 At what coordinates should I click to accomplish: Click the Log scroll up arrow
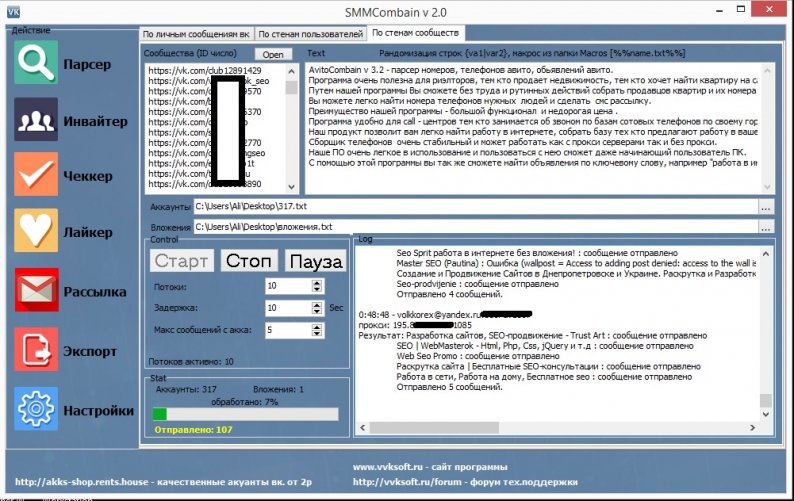[766, 254]
